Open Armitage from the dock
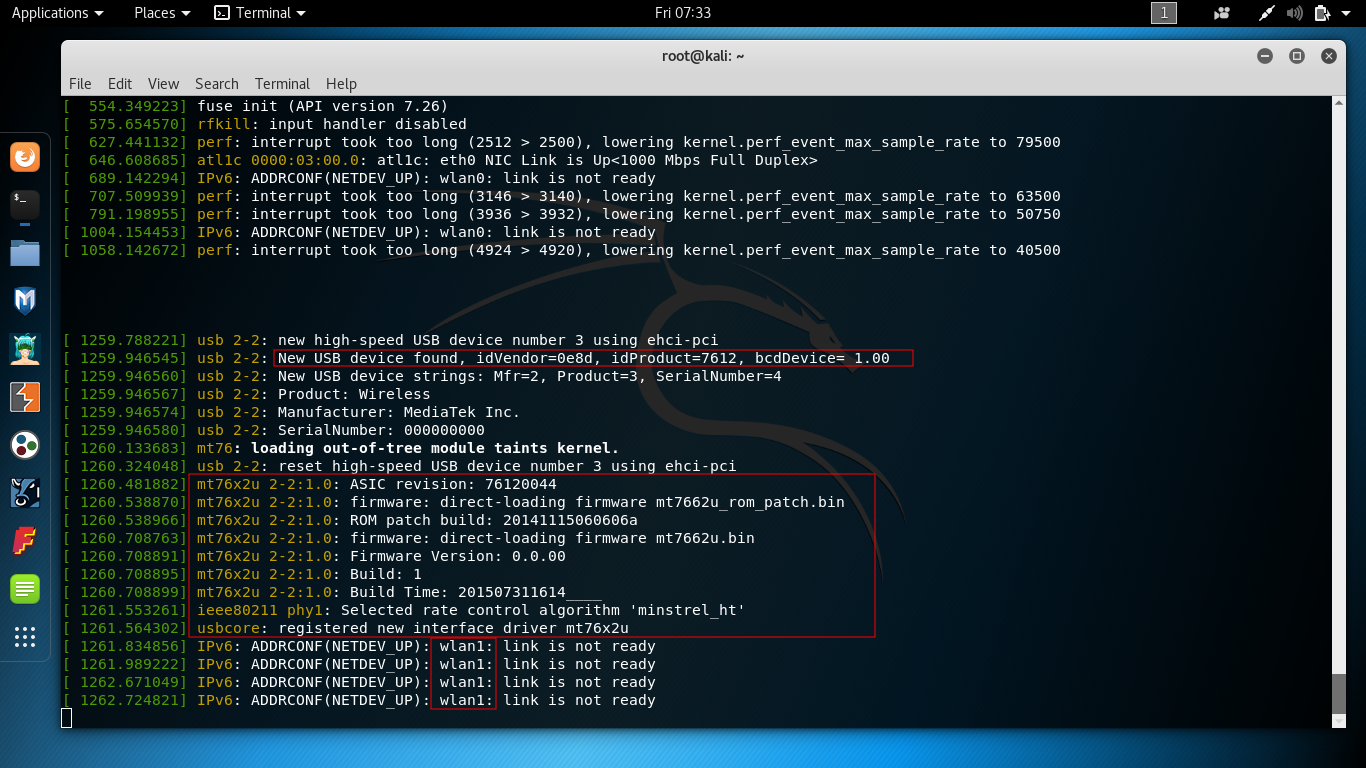 pos(25,348)
